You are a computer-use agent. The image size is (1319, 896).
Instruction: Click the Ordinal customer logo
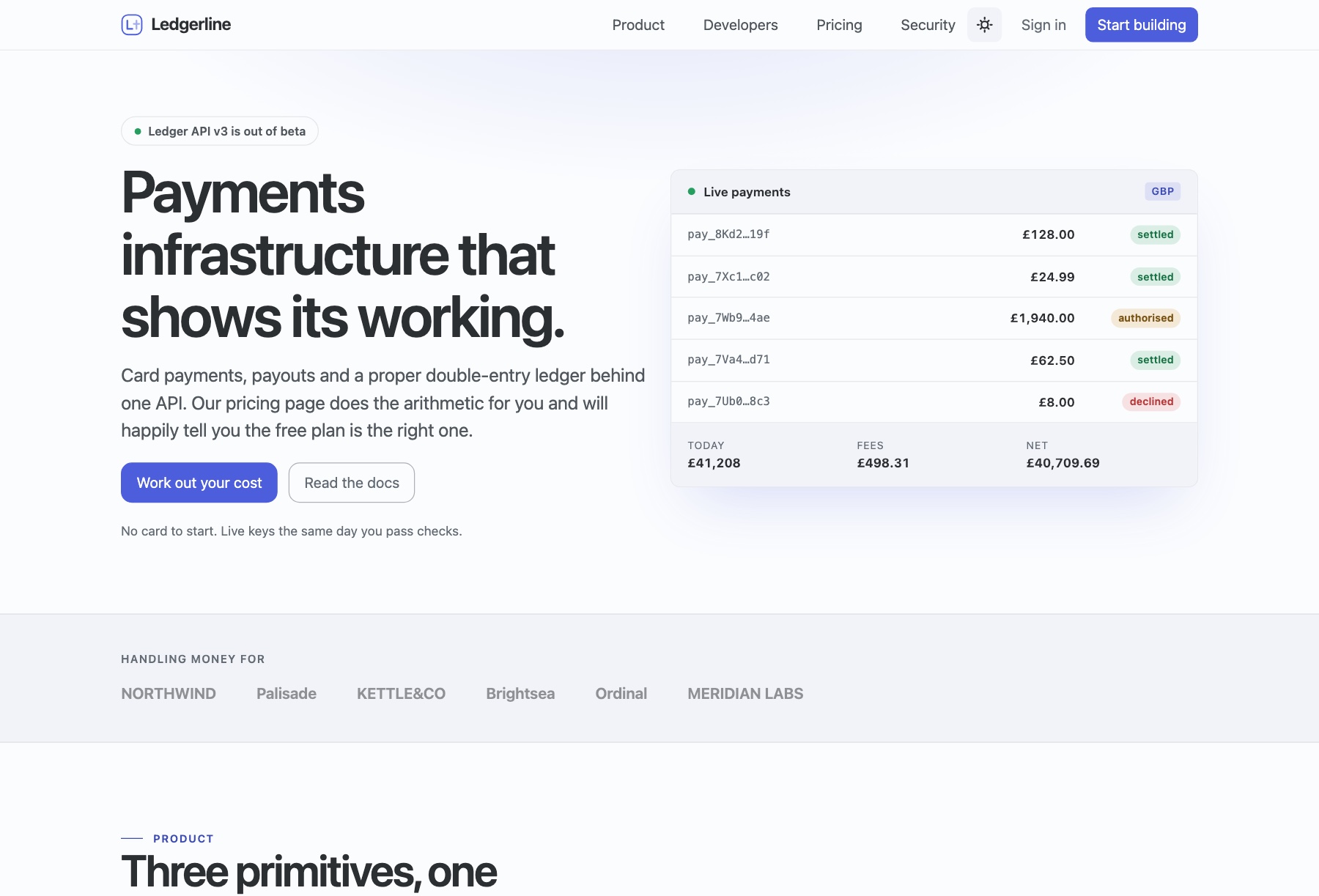(621, 694)
